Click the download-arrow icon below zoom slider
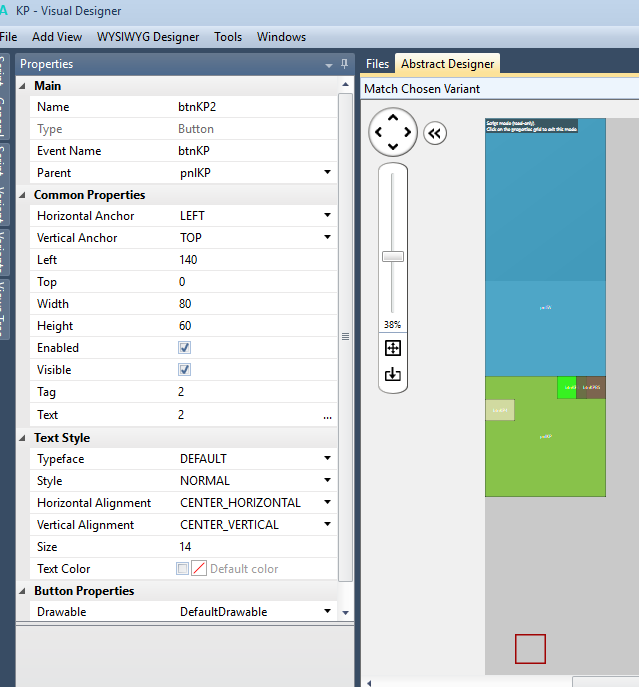The width and height of the screenshot is (639, 687). point(393,374)
